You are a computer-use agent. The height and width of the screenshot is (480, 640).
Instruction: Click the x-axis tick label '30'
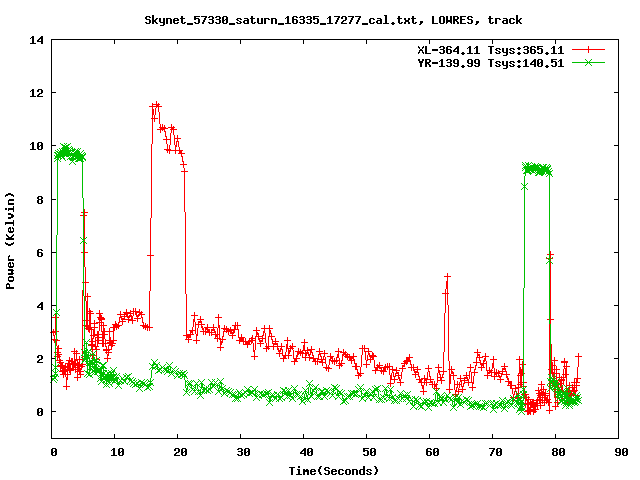tap(243, 452)
